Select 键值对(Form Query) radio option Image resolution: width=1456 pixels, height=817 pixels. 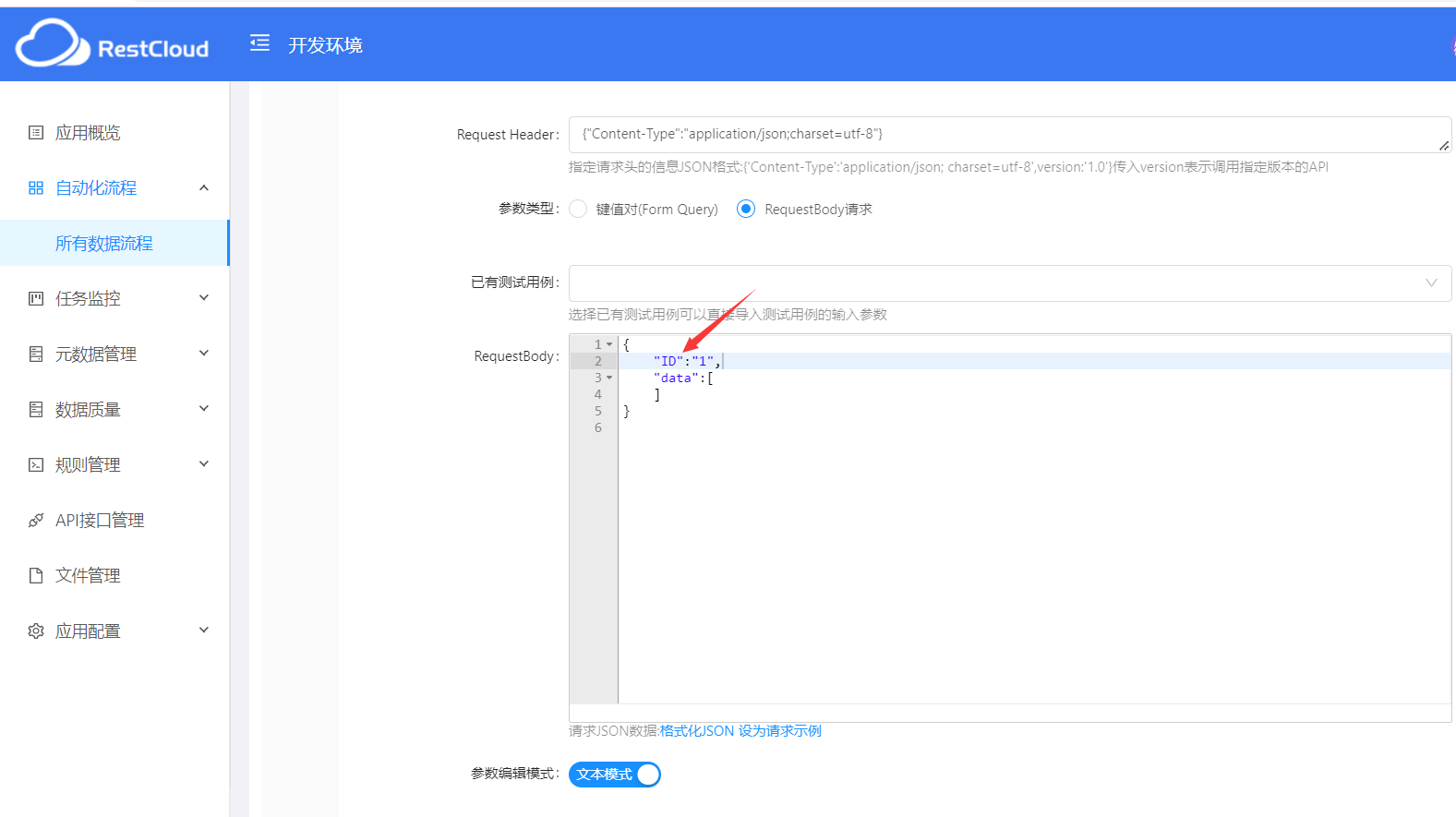point(578,210)
